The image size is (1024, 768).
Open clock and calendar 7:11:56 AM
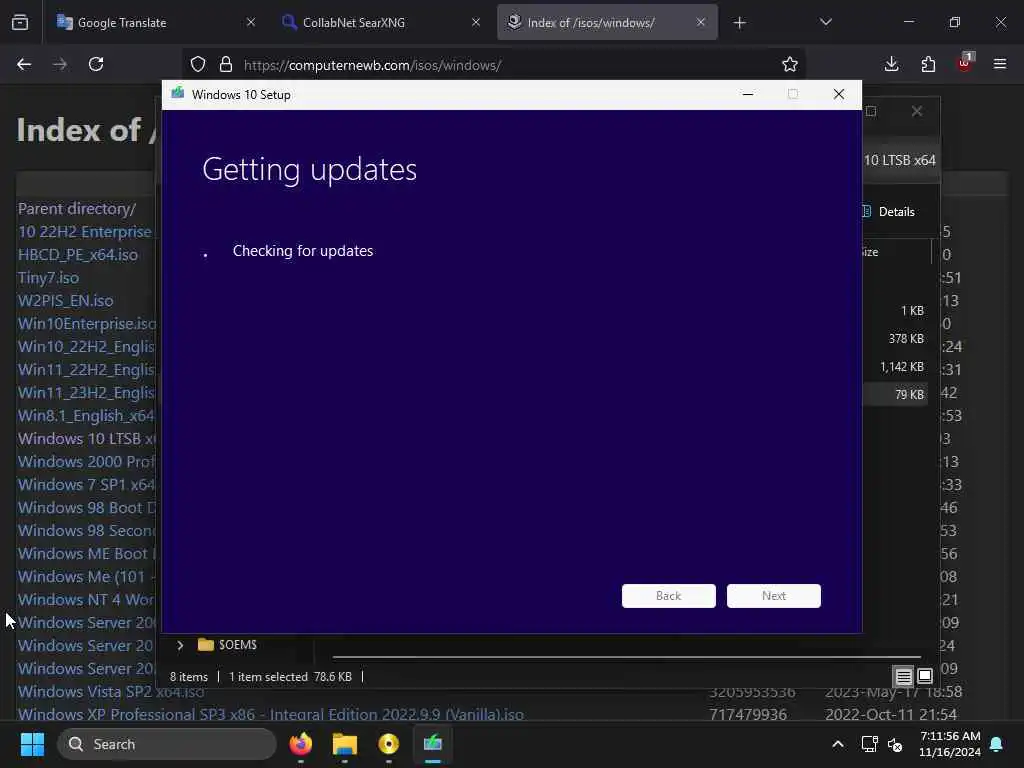pos(950,744)
